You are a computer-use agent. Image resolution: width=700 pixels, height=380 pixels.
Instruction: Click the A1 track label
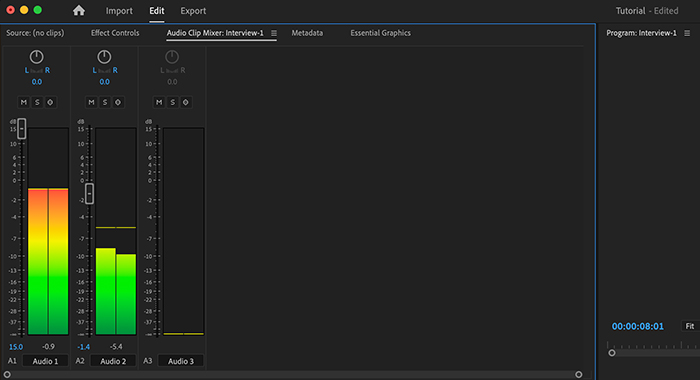point(12,361)
